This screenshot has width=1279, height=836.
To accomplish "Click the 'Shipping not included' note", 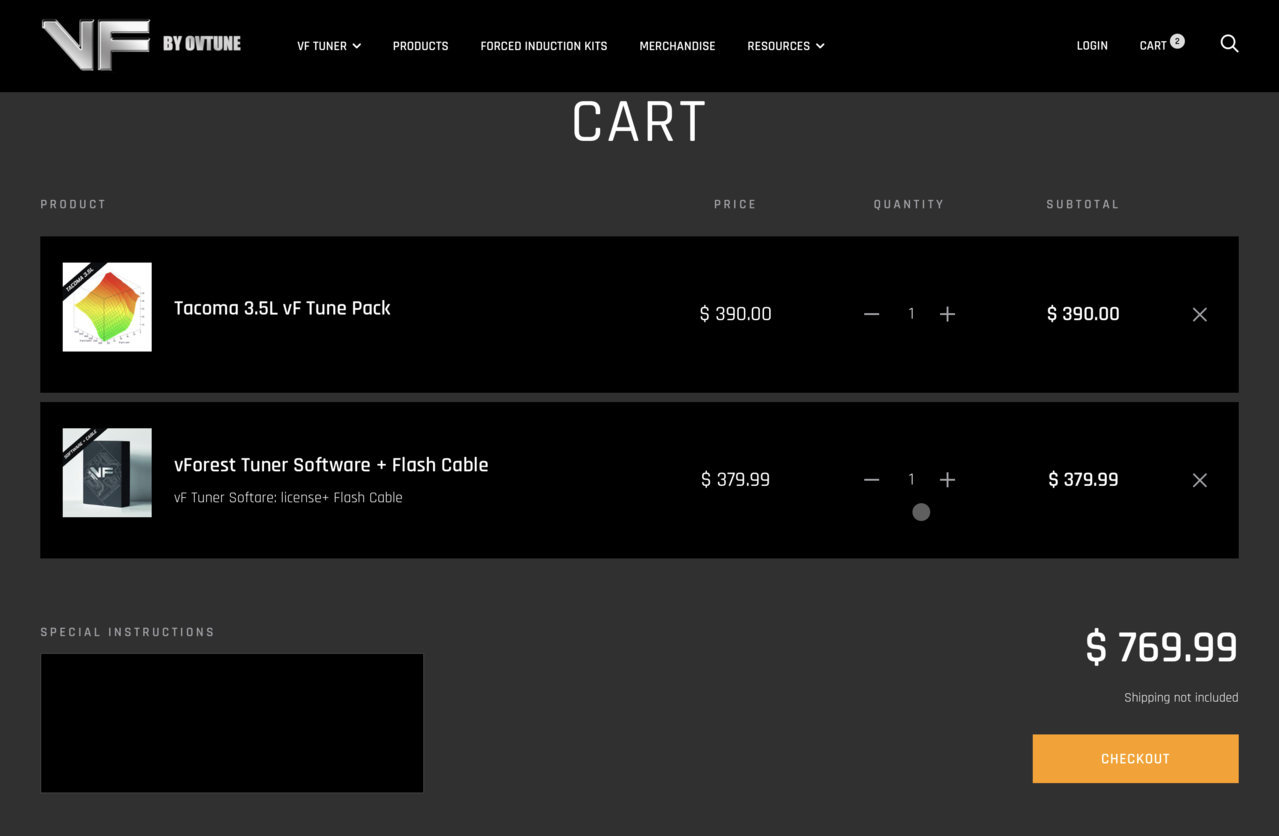I will click(1181, 698).
